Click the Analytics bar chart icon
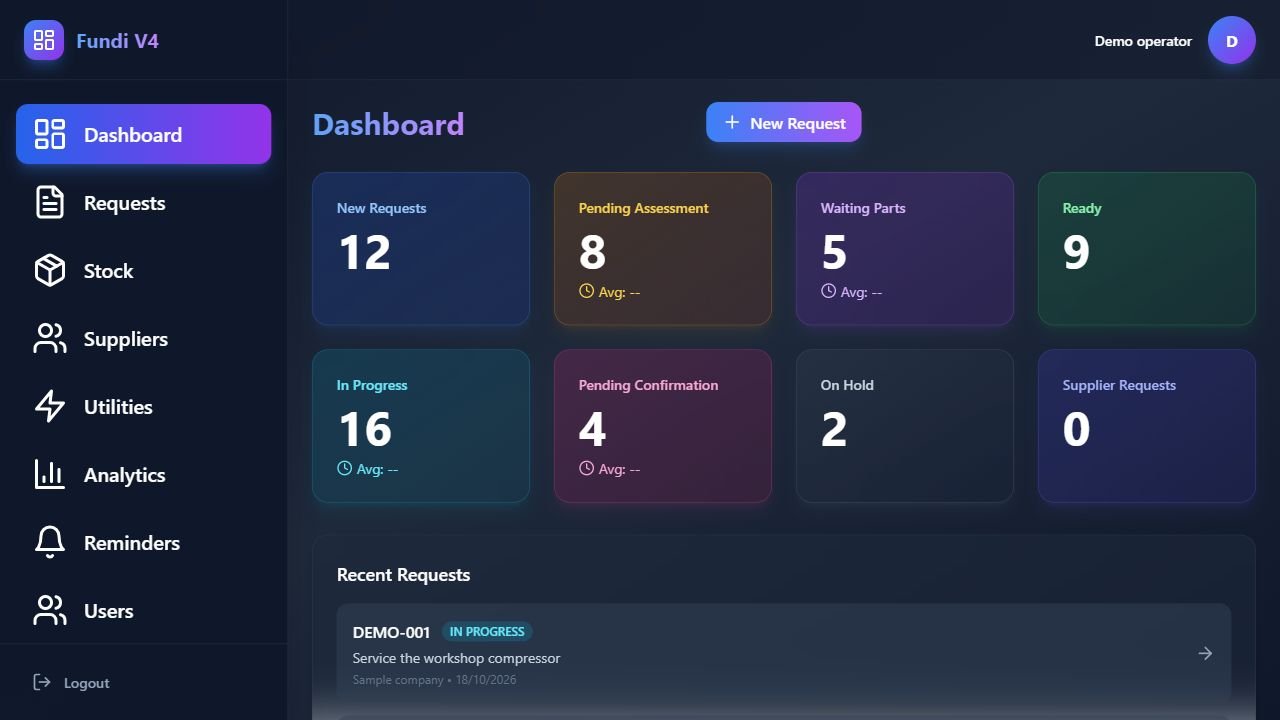This screenshot has width=1280, height=720. [x=50, y=474]
